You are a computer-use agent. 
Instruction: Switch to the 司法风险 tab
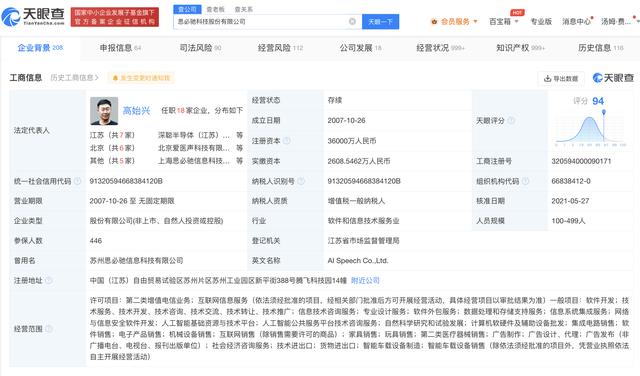[x=200, y=48]
